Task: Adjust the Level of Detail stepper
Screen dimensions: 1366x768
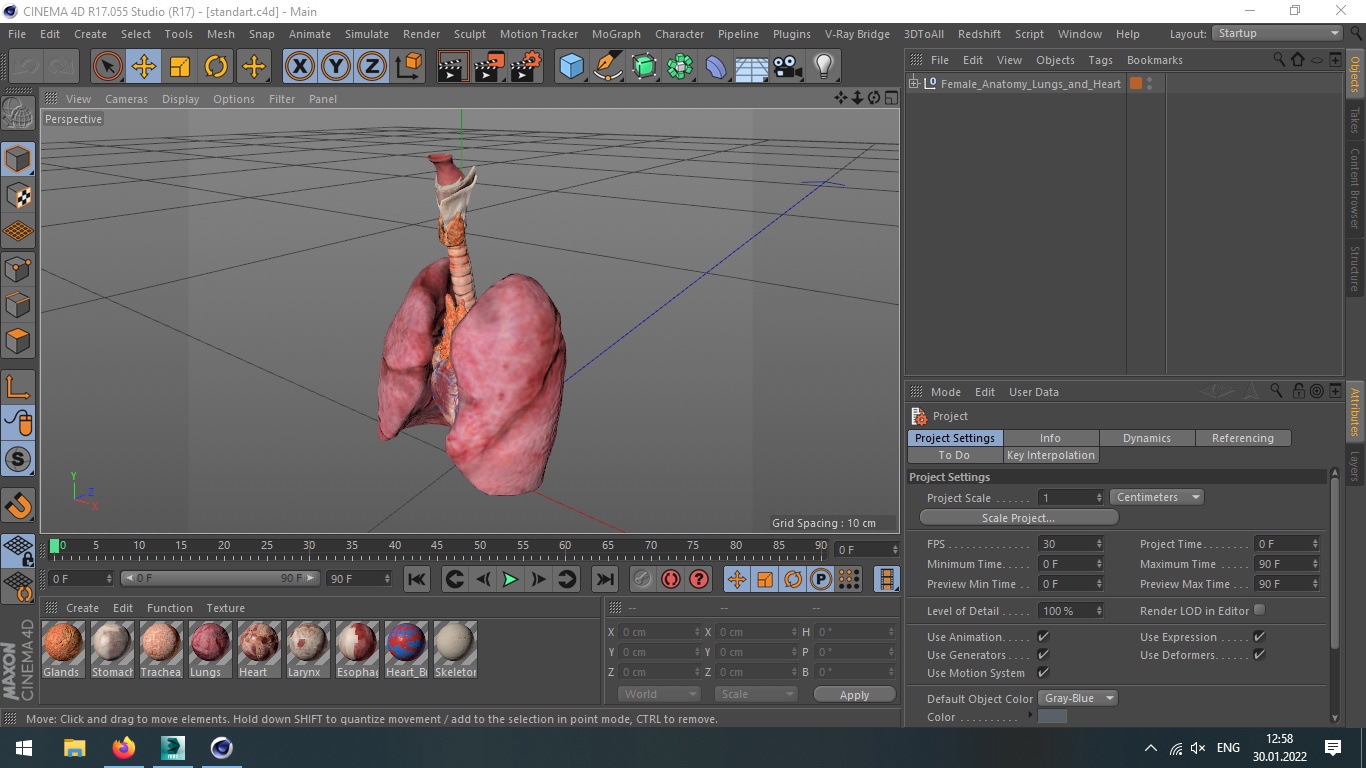Action: coord(1099,610)
